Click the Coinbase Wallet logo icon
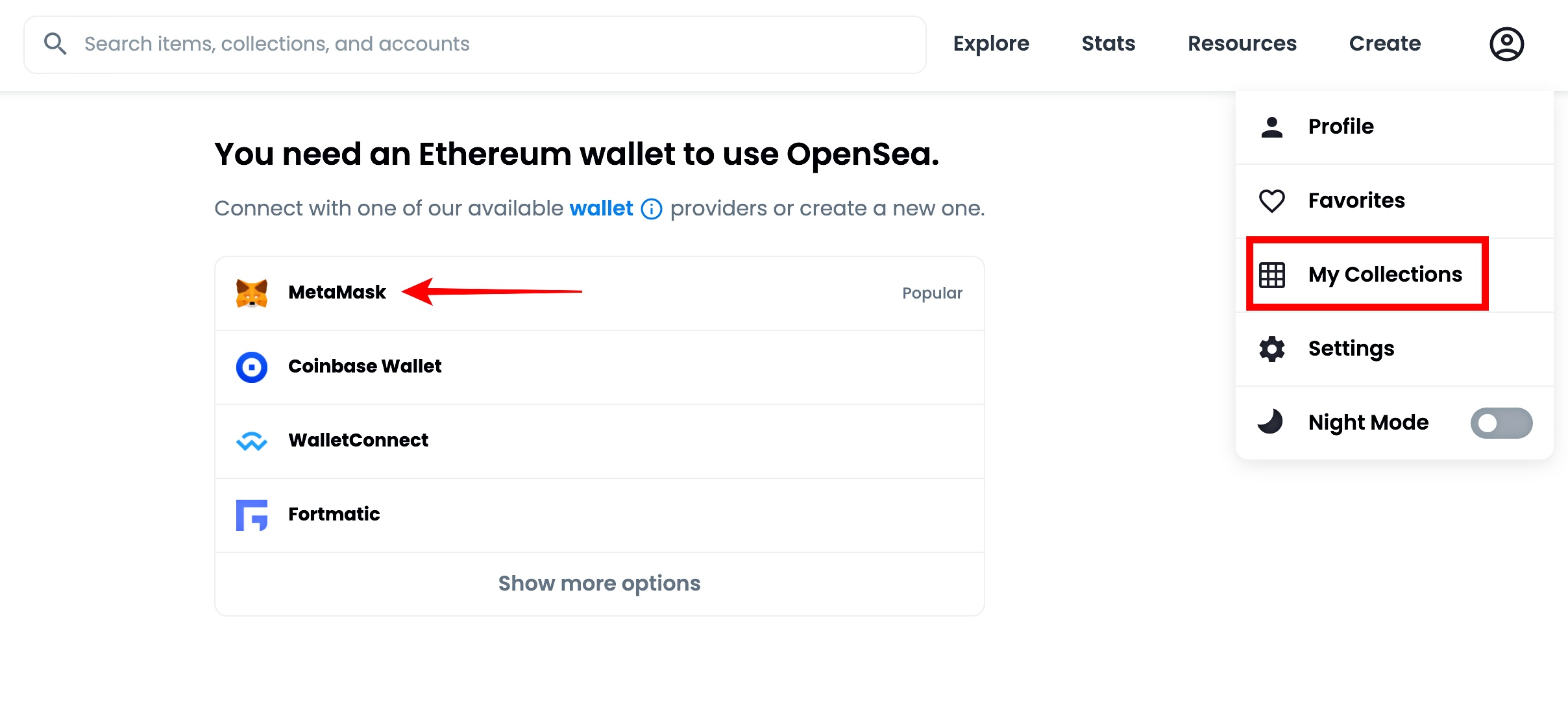This screenshot has height=710, width=1568. 252,367
